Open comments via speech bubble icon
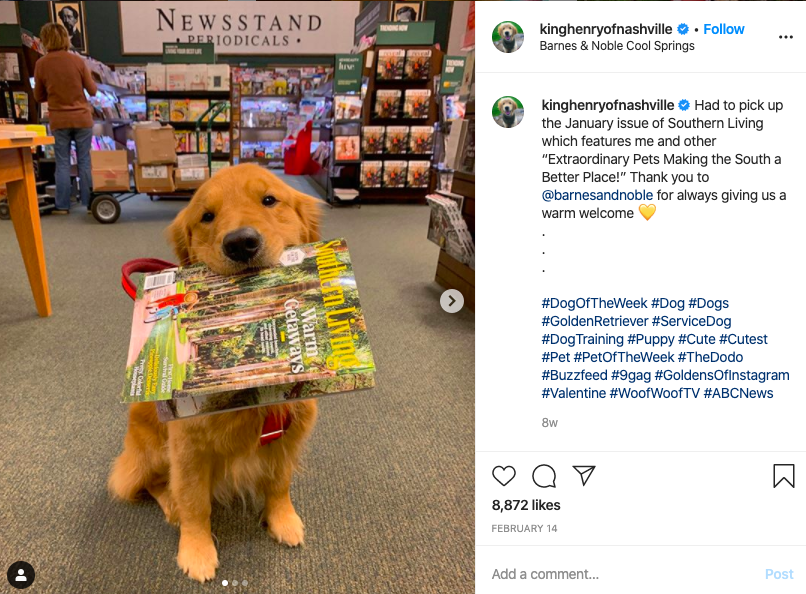The width and height of the screenshot is (806, 594). click(544, 476)
